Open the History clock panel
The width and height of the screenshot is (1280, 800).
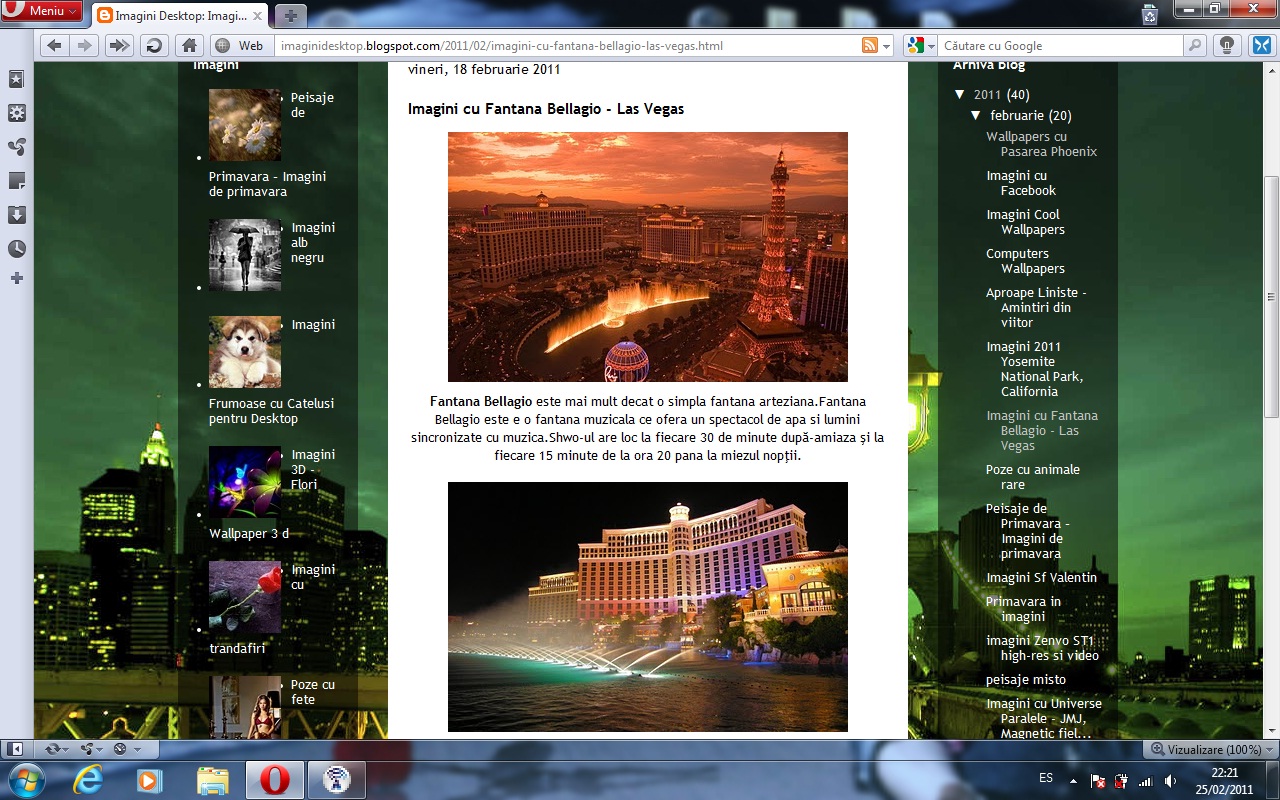(x=16, y=249)
